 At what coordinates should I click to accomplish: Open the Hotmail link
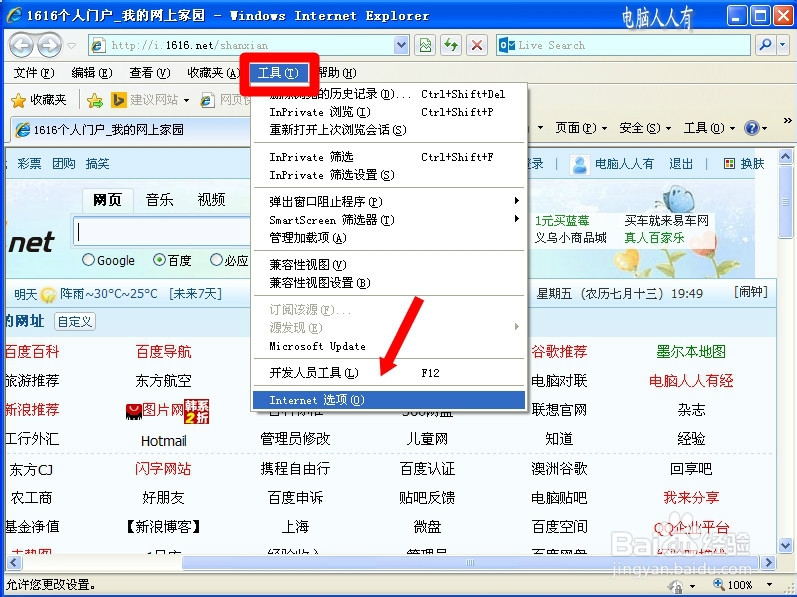coord(164,441)
